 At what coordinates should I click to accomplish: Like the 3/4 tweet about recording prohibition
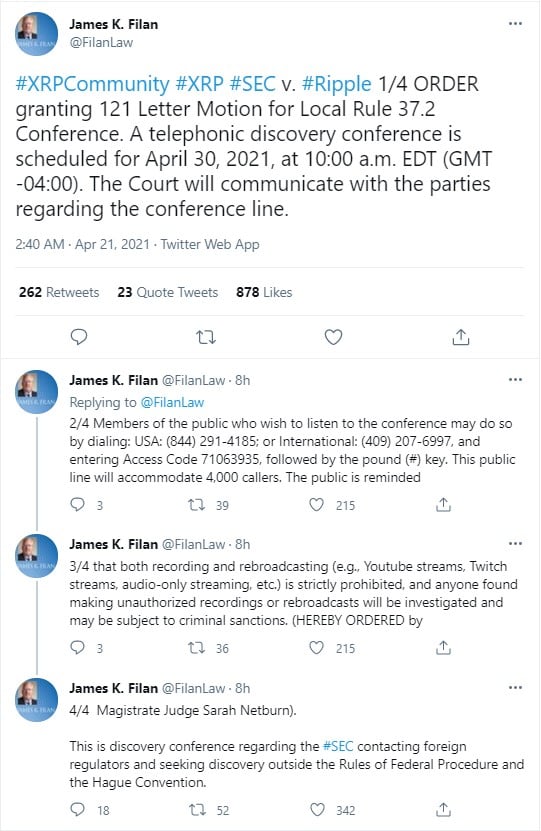point(316,647)
